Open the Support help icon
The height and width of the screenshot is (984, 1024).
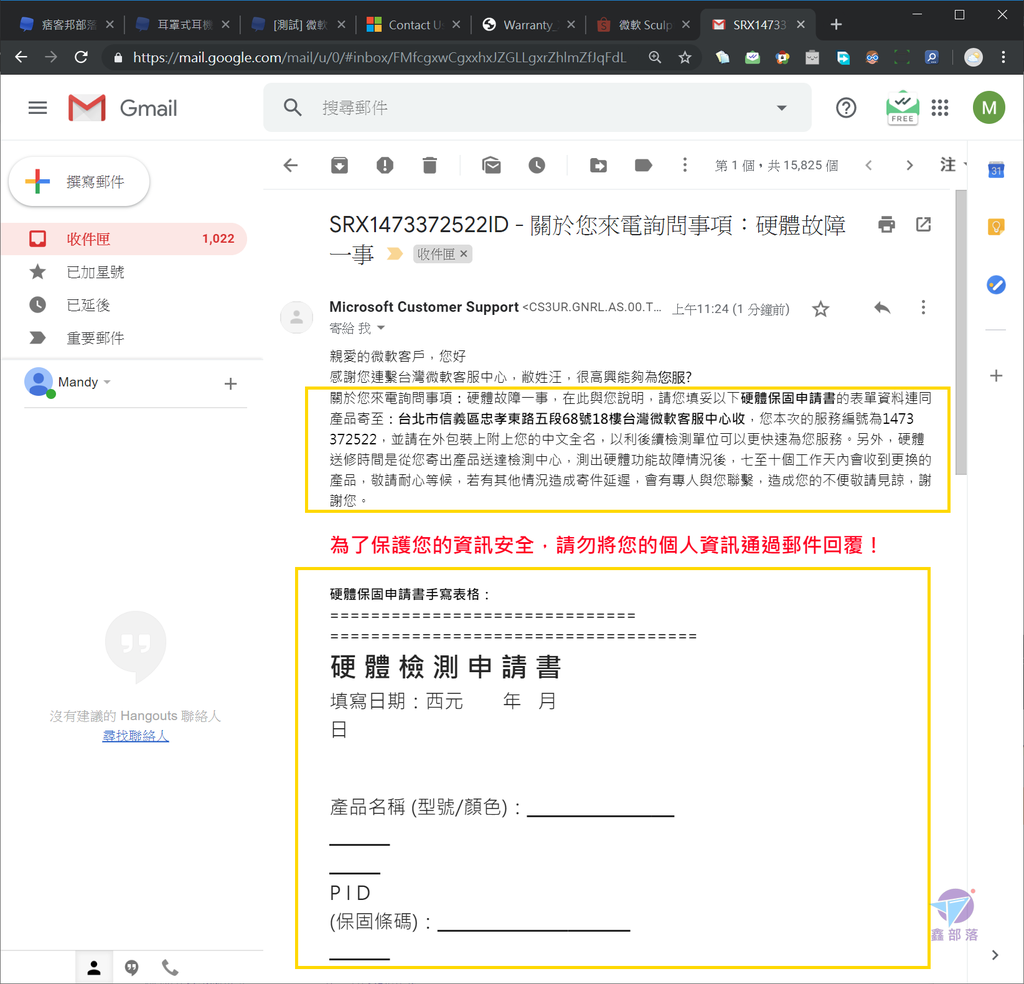point(846,108)
